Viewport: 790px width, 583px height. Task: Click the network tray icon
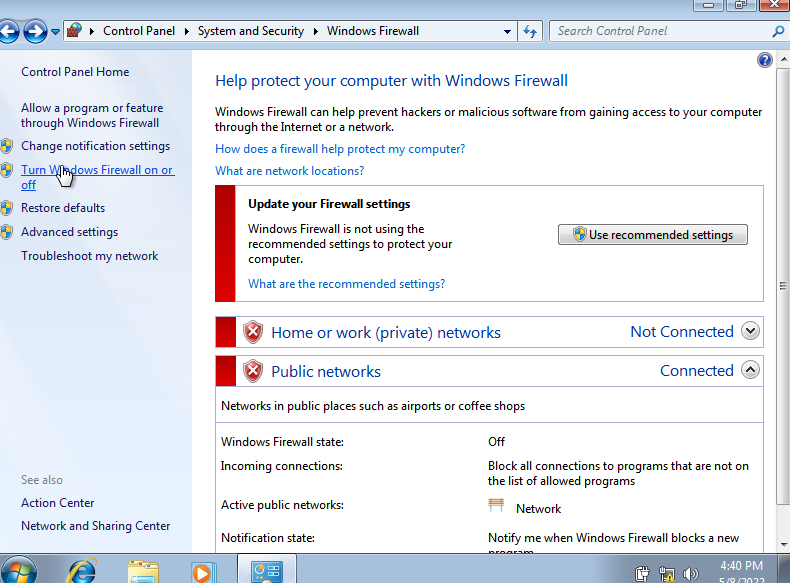666,574
